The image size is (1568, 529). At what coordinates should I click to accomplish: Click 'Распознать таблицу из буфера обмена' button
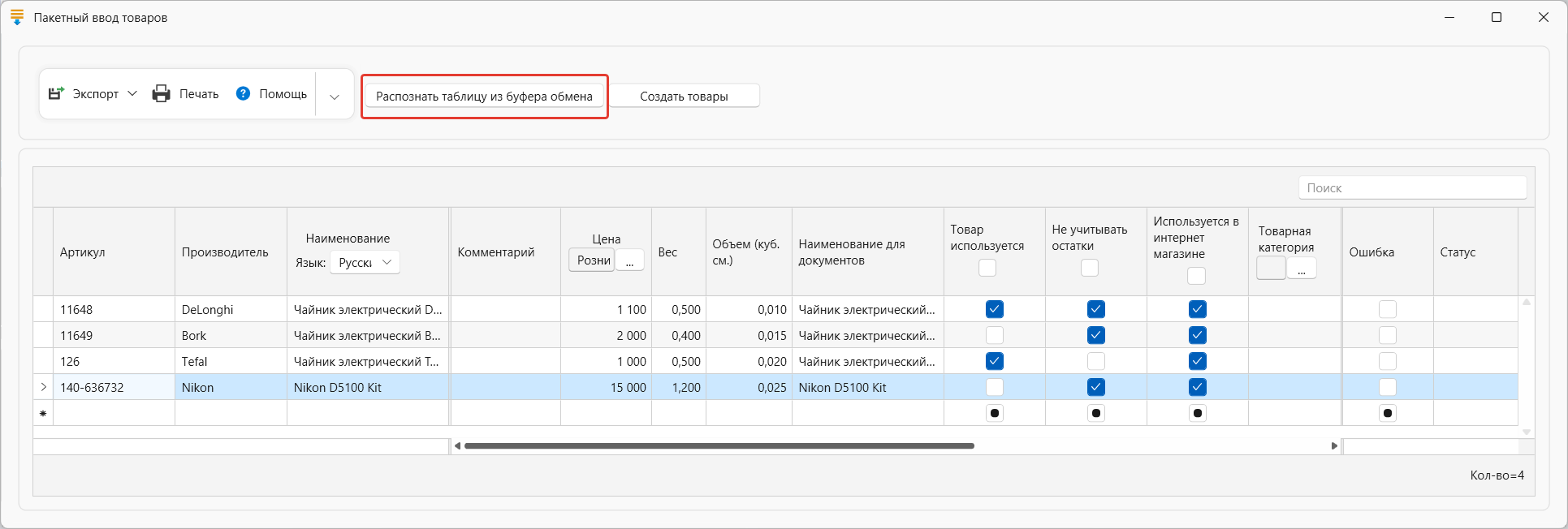coord(484,97)
